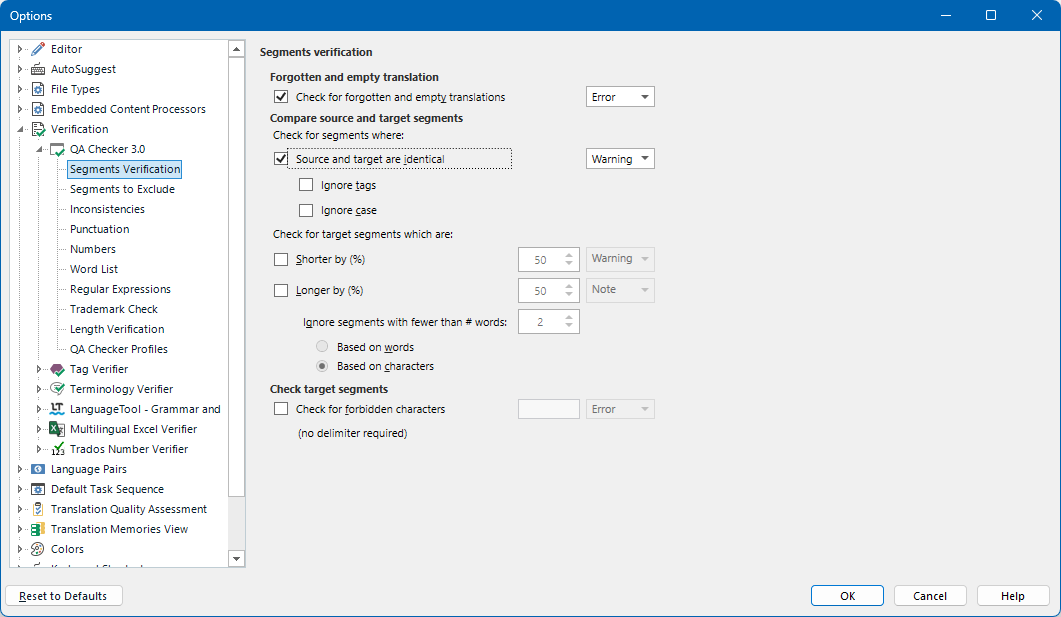Click the Tag Verifier purple tag icon

56,368
